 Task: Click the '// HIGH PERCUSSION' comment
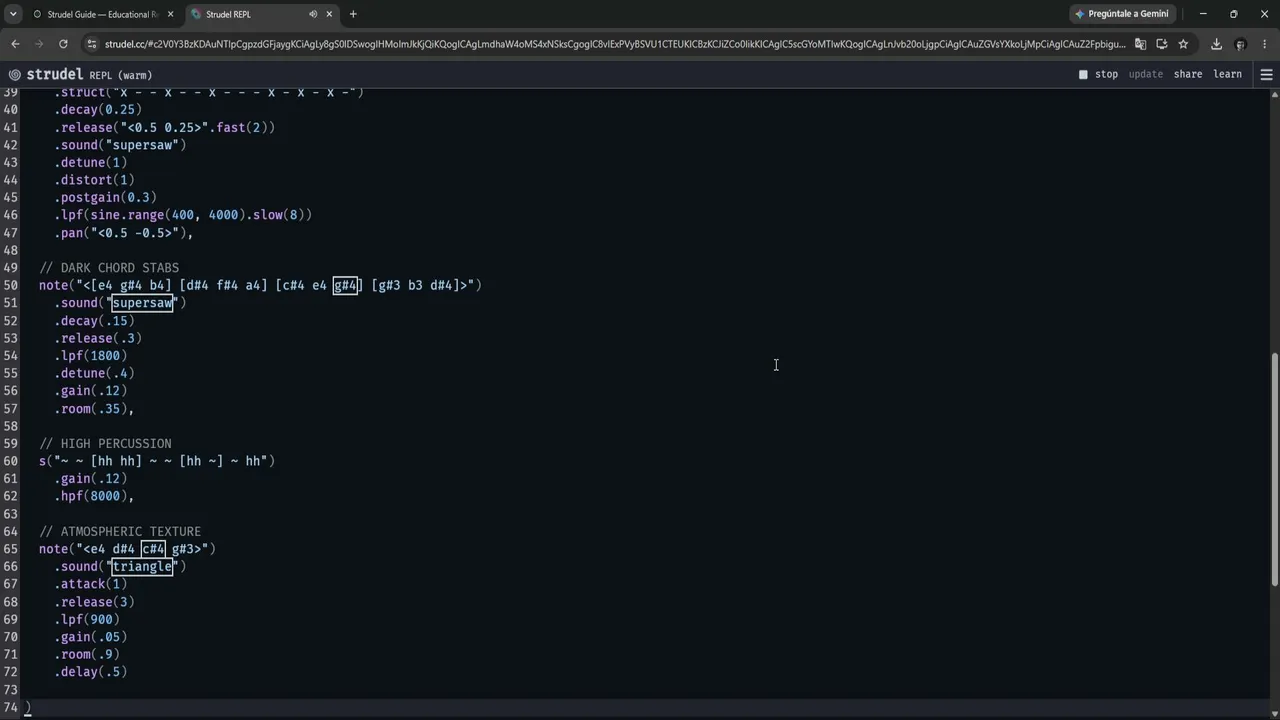point(105,444)
